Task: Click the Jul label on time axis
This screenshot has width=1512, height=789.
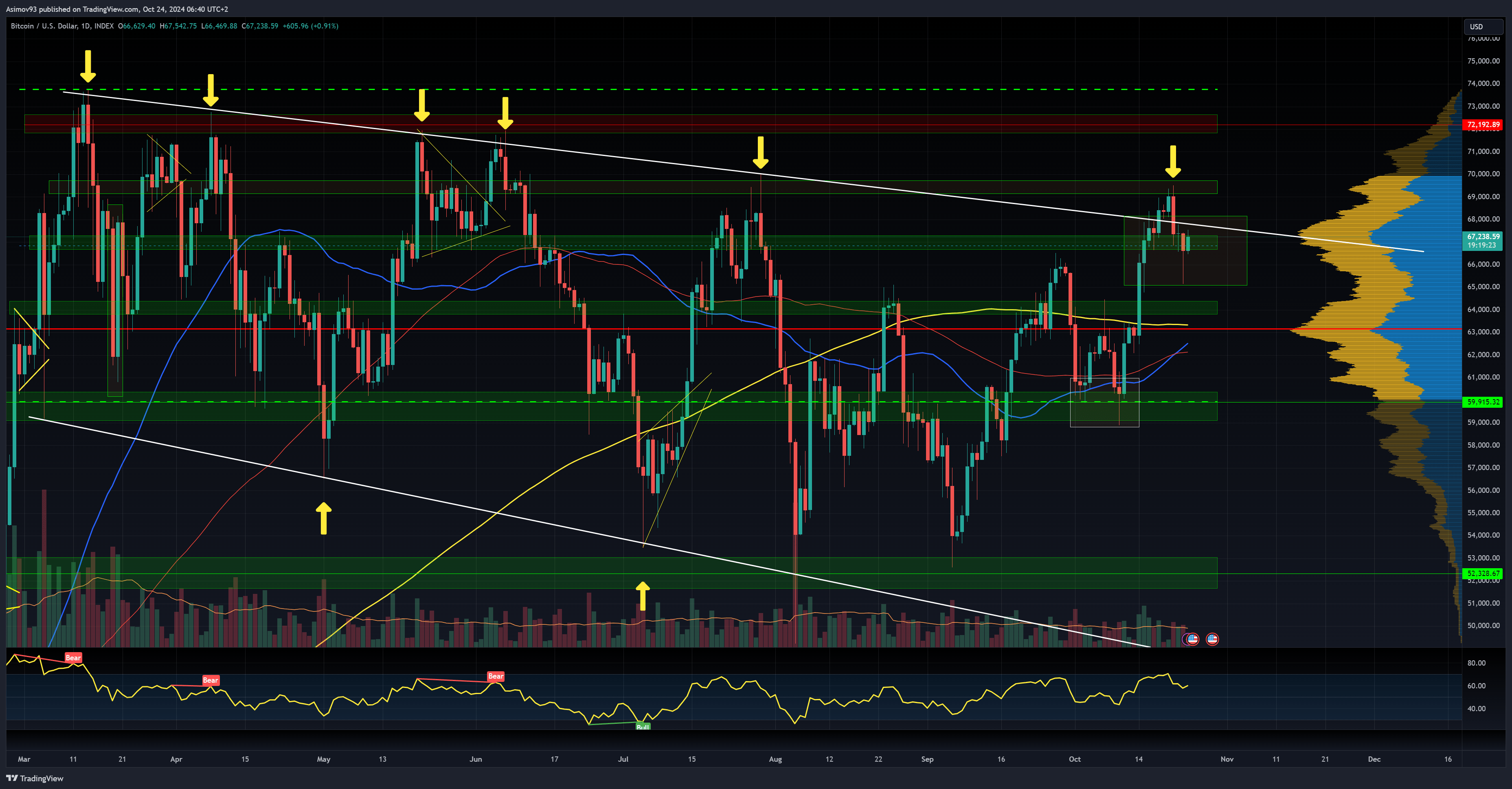Action: point(623,759)
